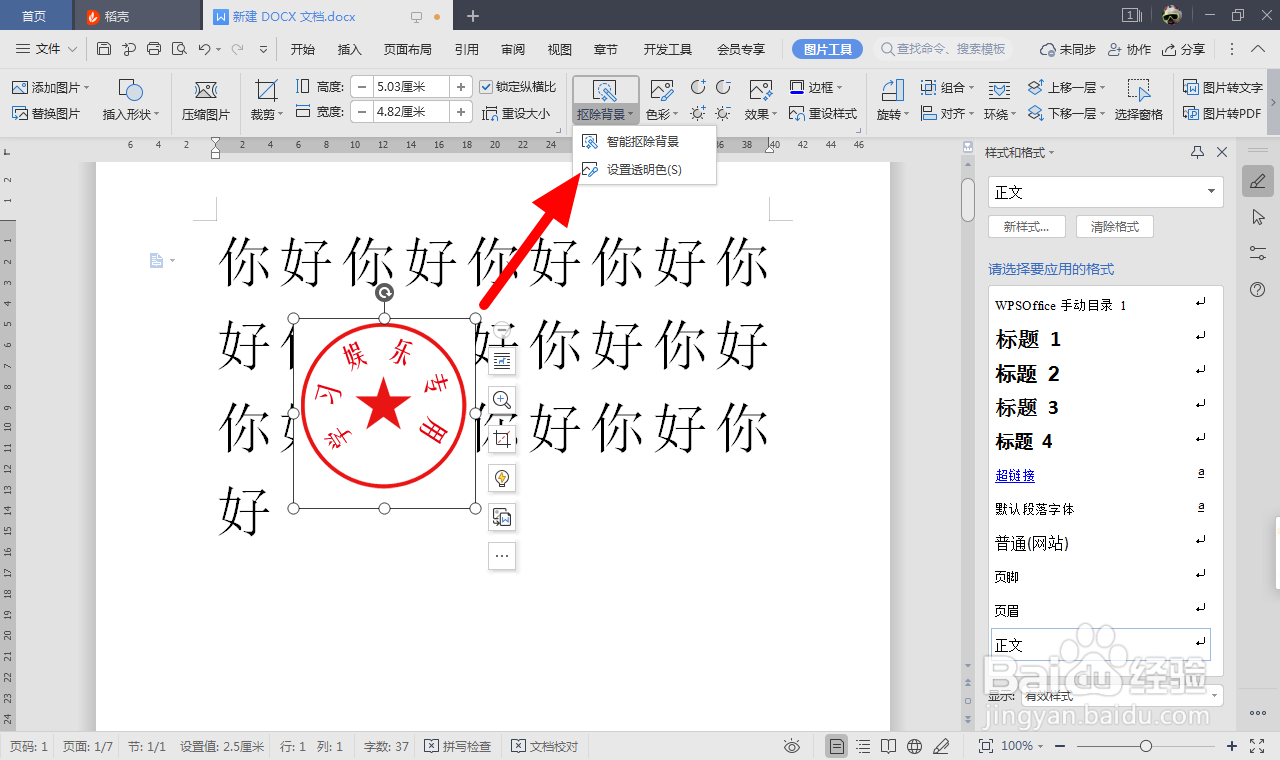Click Replace Picture (替换图片)
The image size is (1280, 760).
point(46,114)
